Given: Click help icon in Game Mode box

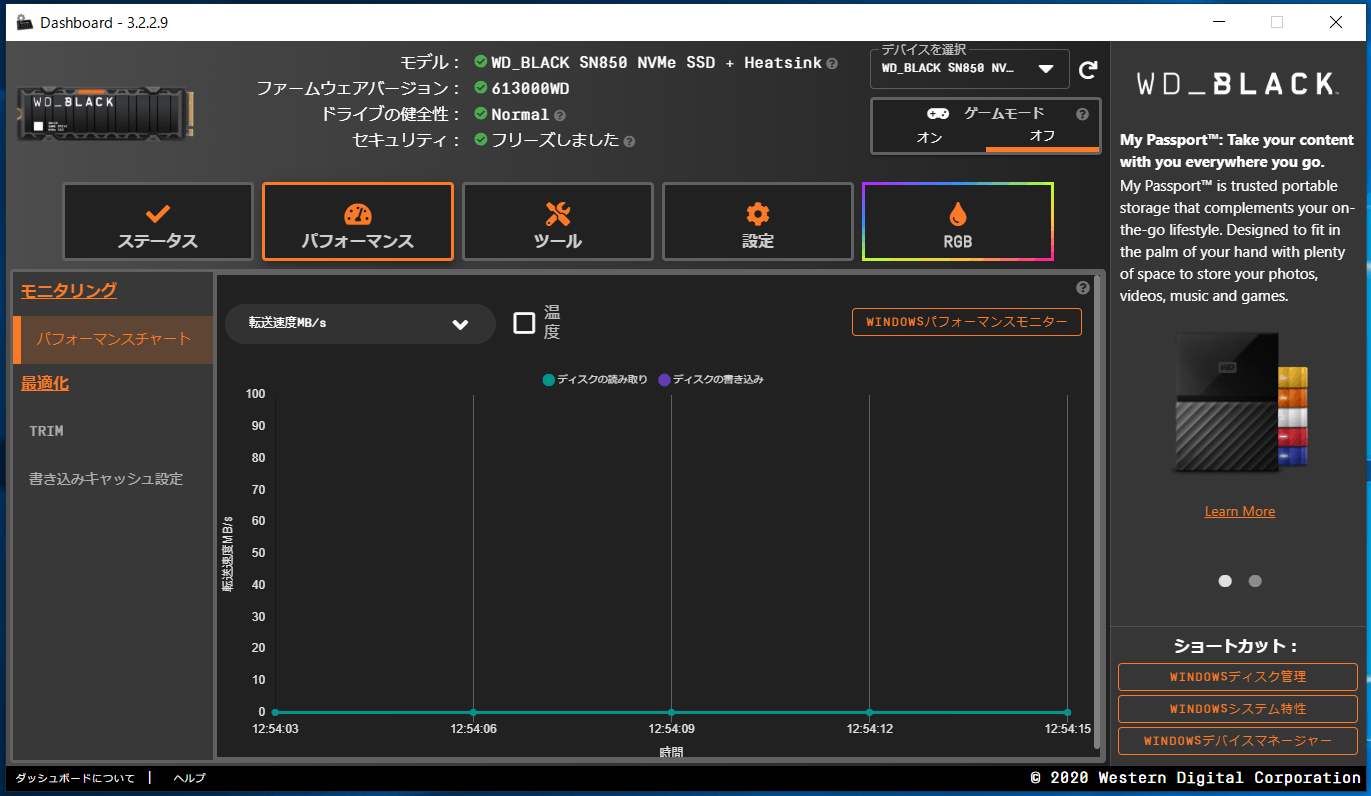Looking at the screenshot, I should 1082,114.
